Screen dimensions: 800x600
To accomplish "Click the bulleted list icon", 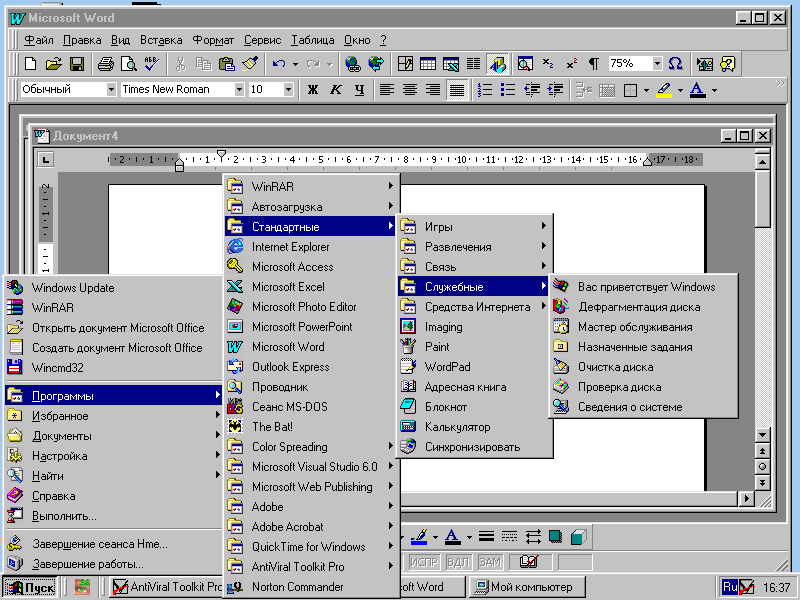I will (508, 90).
